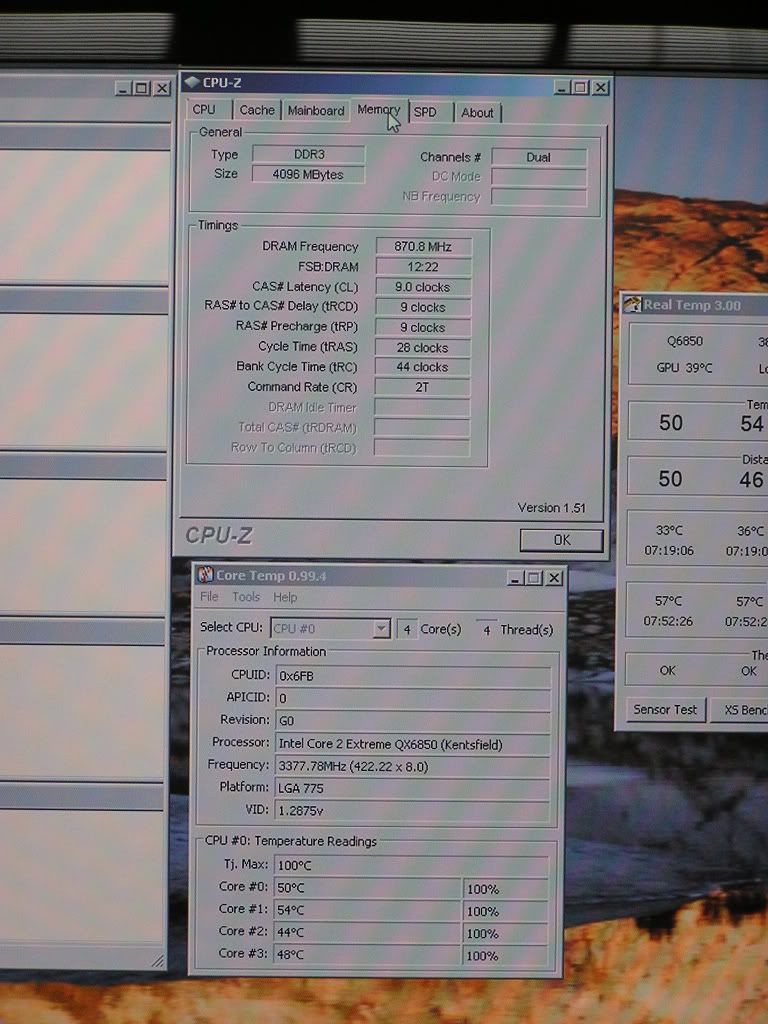
Task: Open the Tools menu in Core Temp
Action: coord(246,597)
